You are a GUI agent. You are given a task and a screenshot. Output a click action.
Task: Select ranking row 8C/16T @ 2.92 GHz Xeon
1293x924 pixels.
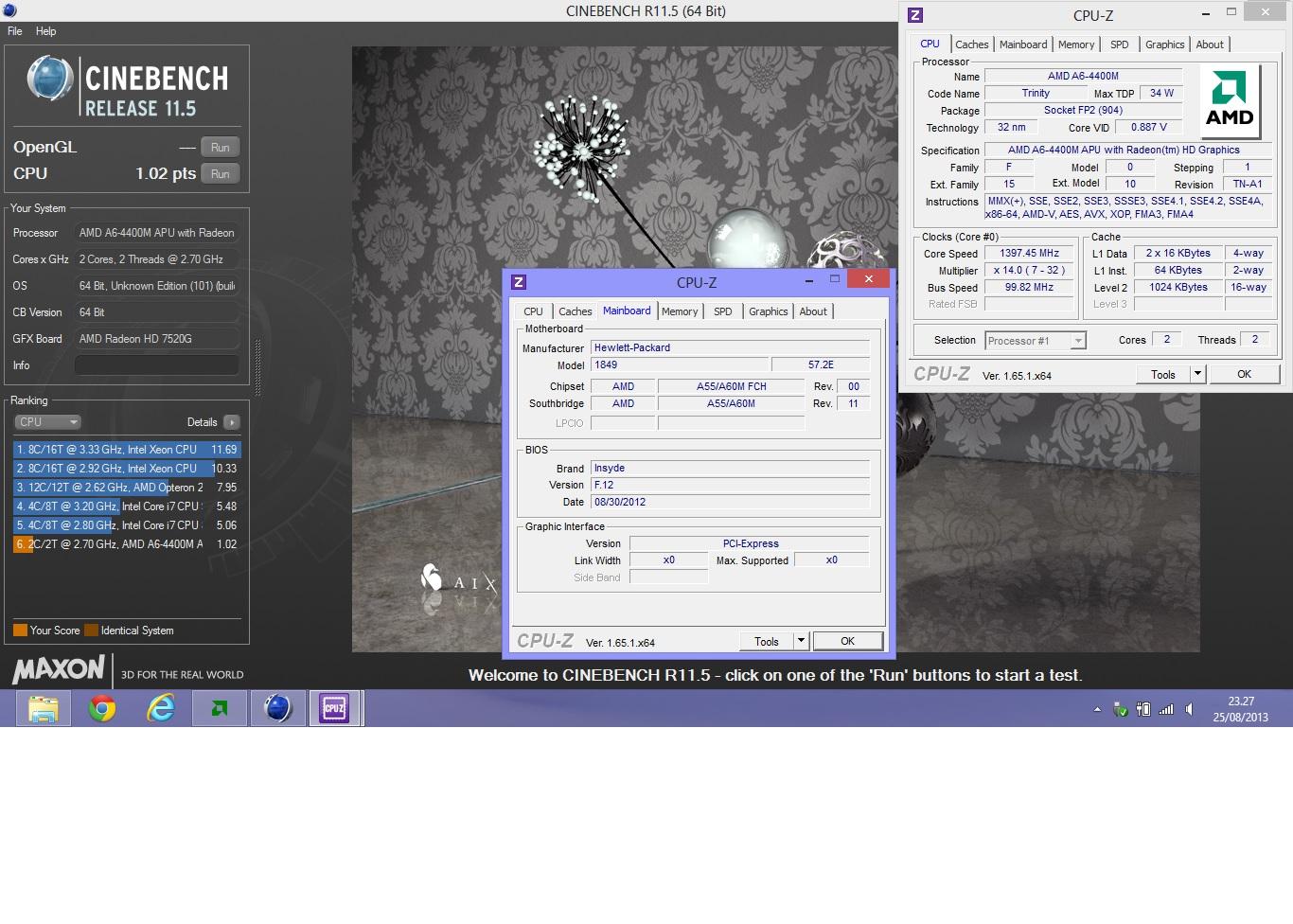click(x=127, y=469)
